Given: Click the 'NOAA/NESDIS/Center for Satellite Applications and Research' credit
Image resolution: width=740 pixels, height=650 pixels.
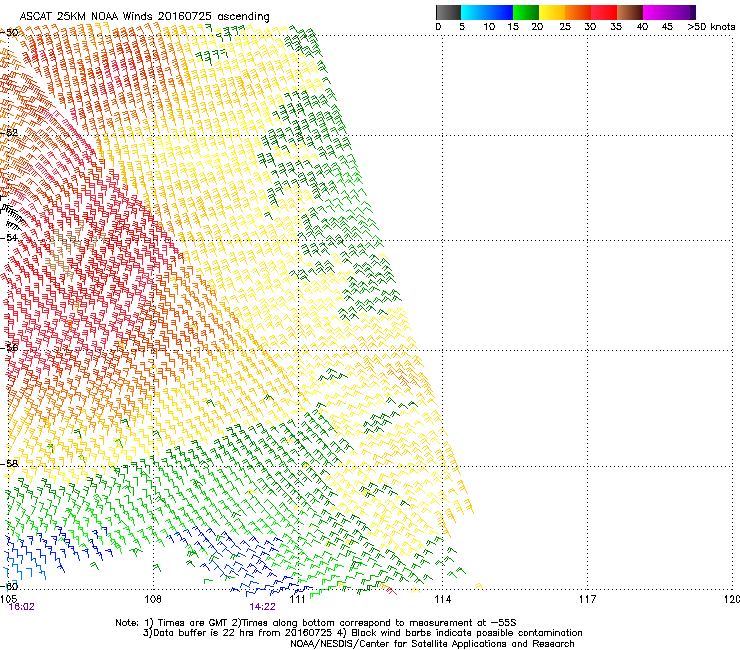Looking at the screenshot, I should tap(432, 644).
